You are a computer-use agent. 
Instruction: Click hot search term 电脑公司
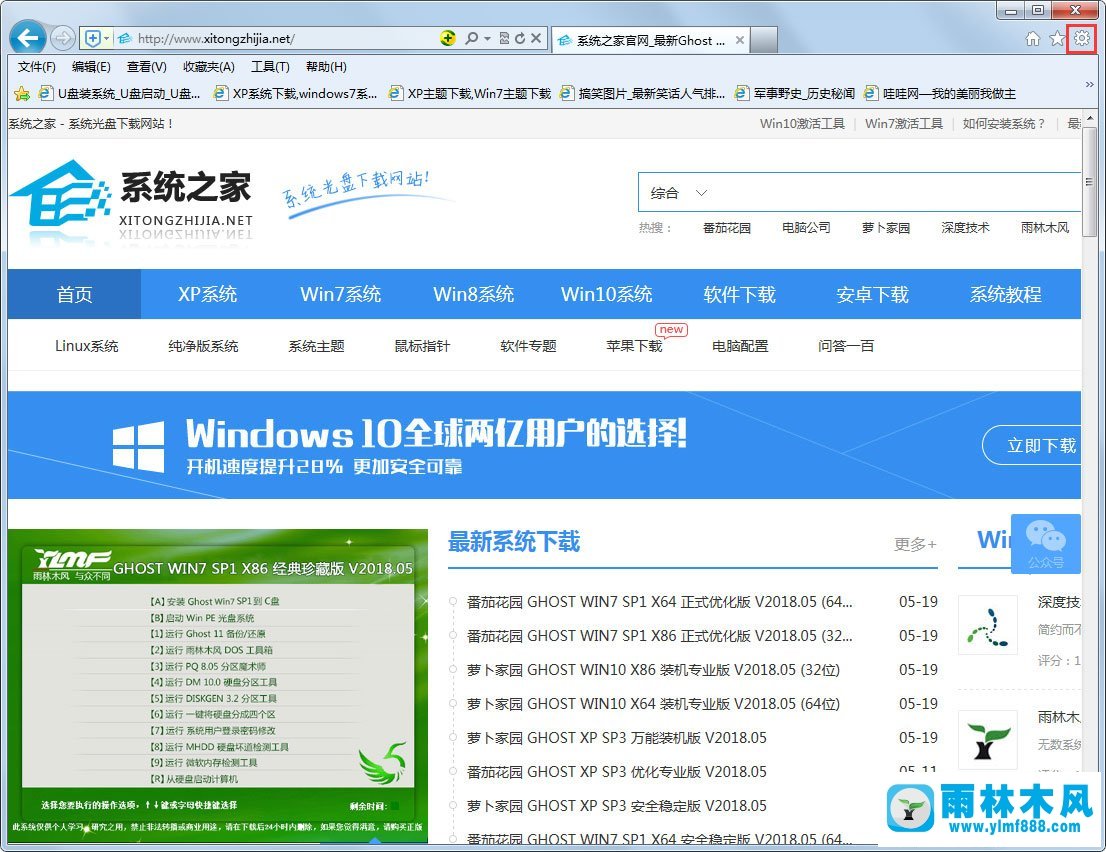(x=806, y=228)
